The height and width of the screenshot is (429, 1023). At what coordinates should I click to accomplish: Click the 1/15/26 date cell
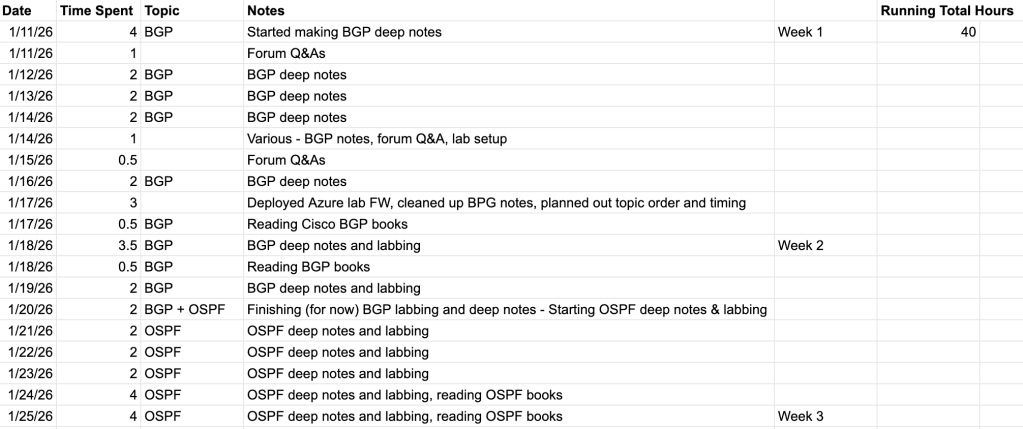tap(29, 160)
